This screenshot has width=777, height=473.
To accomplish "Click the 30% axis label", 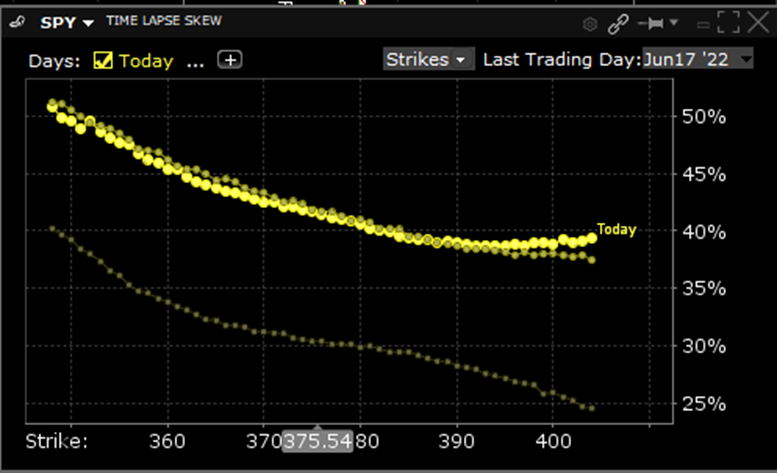I will click(704, 346).
